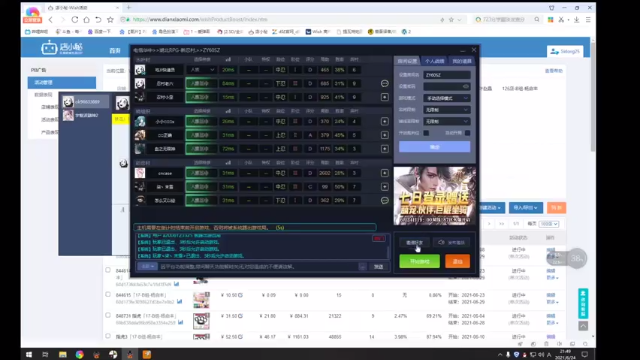Bookmark the page with the star icon
Viewport: 640px width, 360px height.
[110, 20]
